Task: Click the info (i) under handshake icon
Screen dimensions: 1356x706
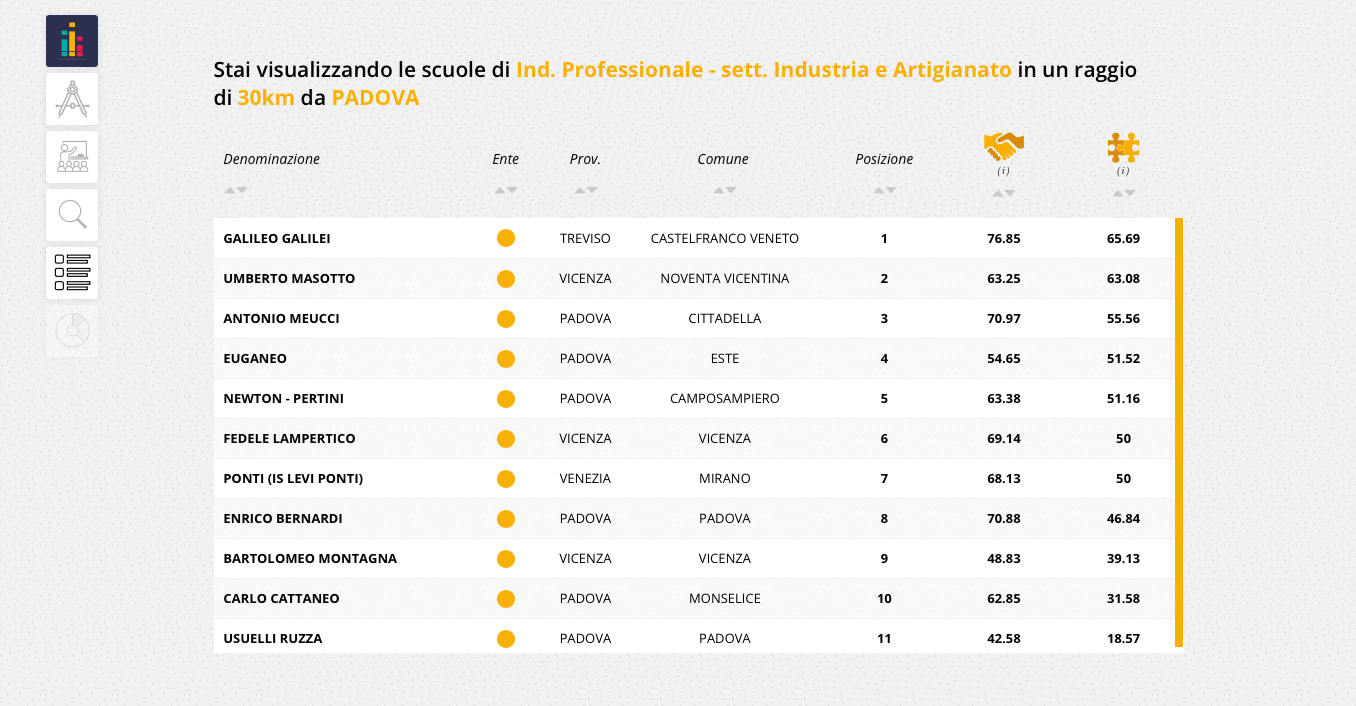Action: coord(1004,171)
